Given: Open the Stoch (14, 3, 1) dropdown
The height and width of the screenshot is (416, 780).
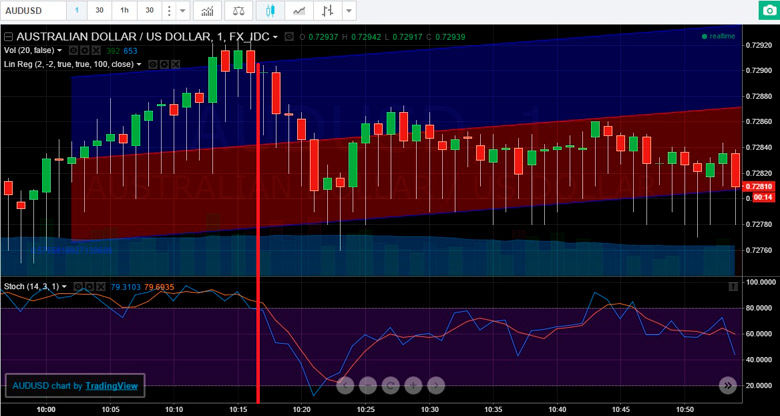Looking at the screenshot, I should point(64,287).
